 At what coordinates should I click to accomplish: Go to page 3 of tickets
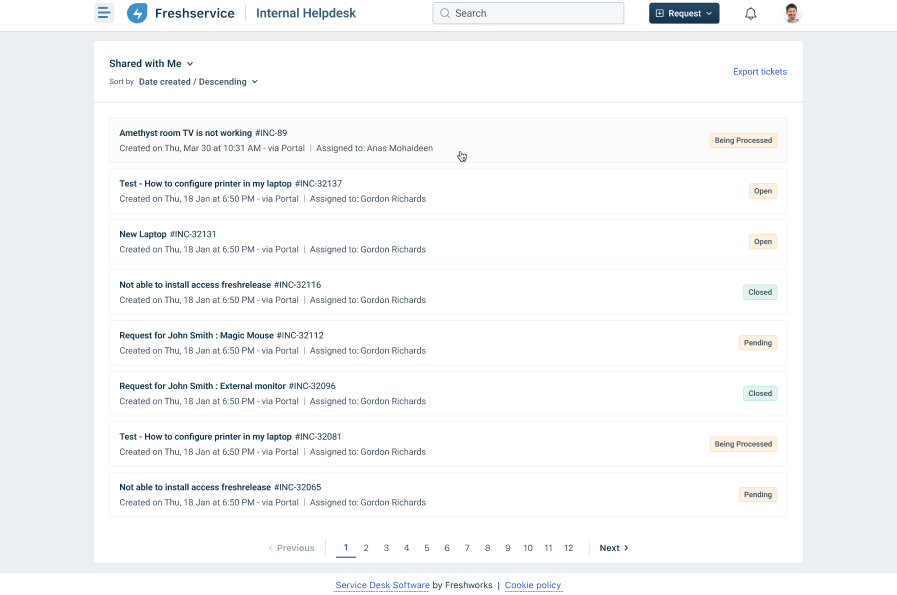386,548
